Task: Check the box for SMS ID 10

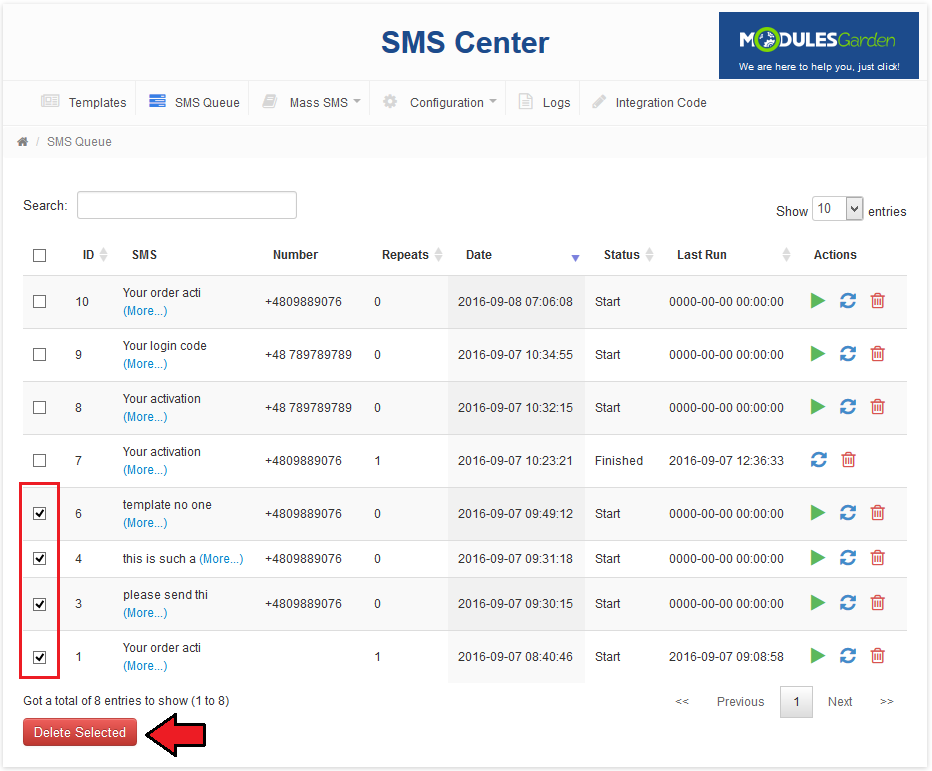Action: click(39, 301)
